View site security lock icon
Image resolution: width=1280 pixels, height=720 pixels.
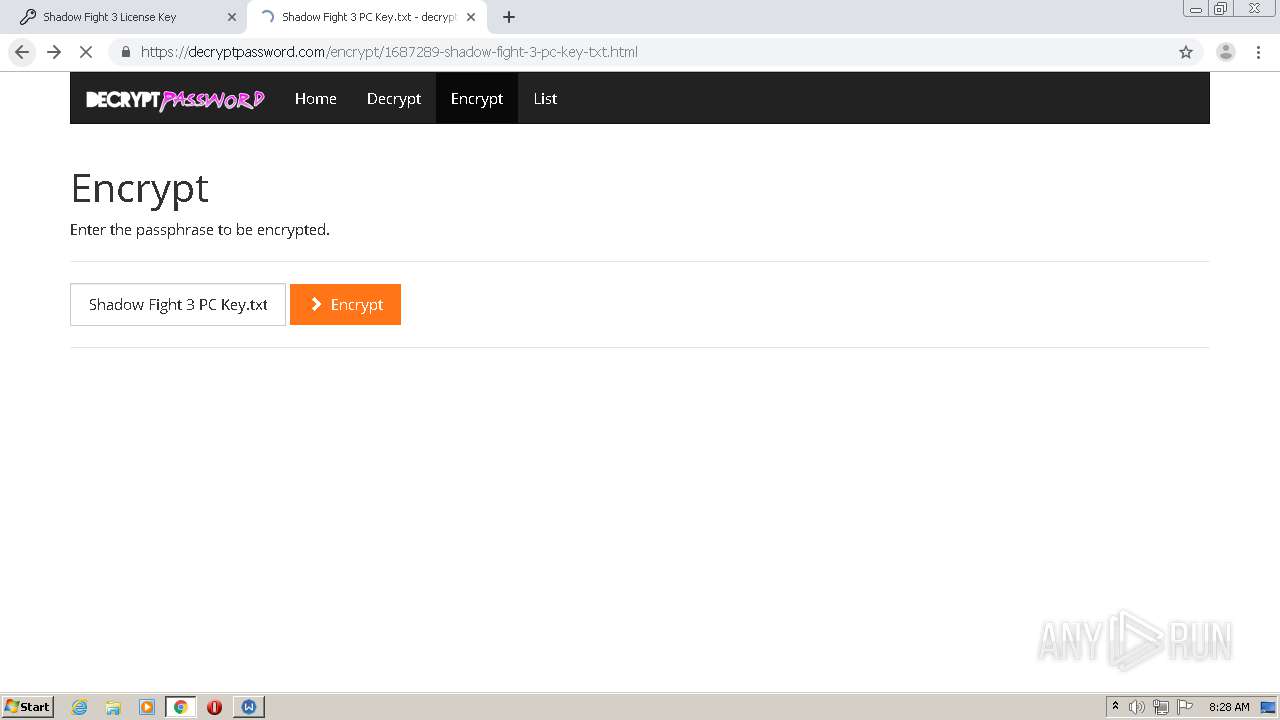click(x=125, y=52)
